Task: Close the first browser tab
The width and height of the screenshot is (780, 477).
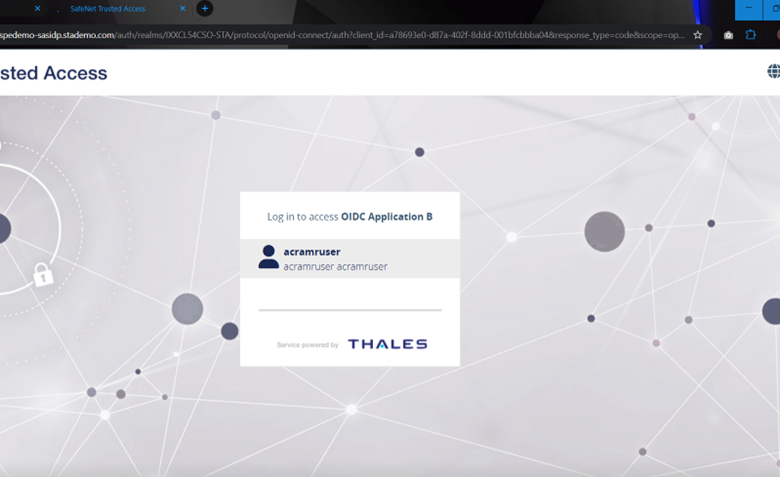Action: pos(38,9)
